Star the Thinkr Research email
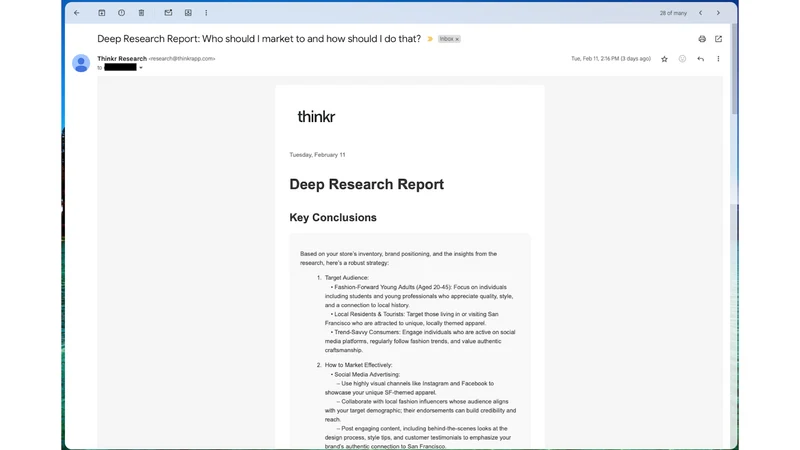 coord(664,59)
